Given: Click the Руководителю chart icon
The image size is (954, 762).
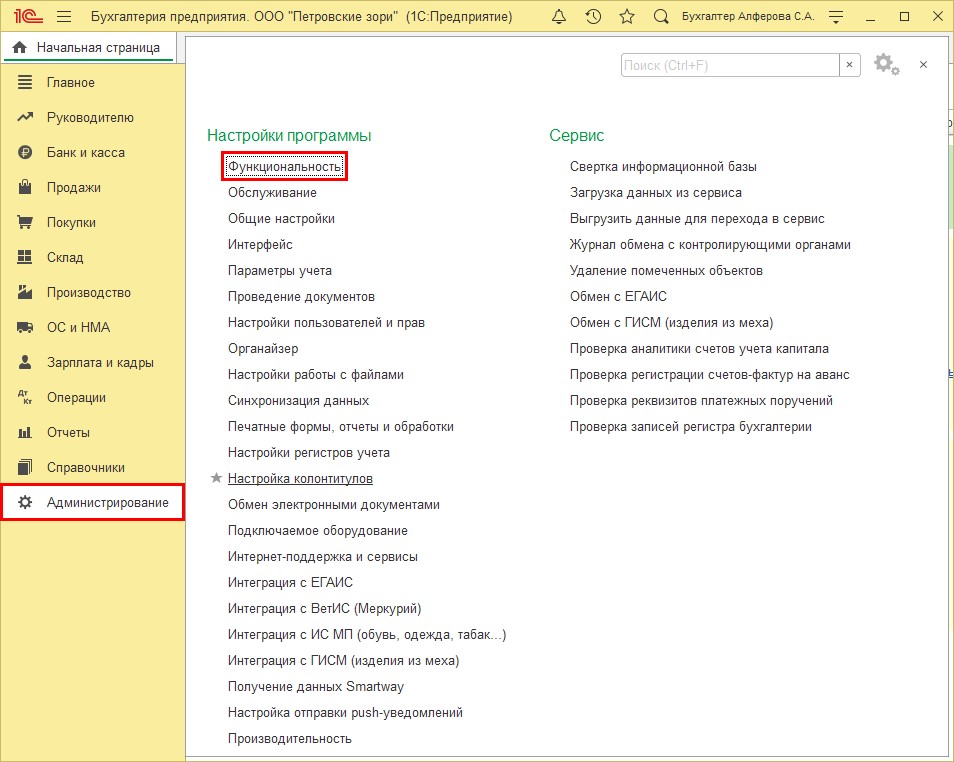Looking at the screenshot, I should pos(25,117).
